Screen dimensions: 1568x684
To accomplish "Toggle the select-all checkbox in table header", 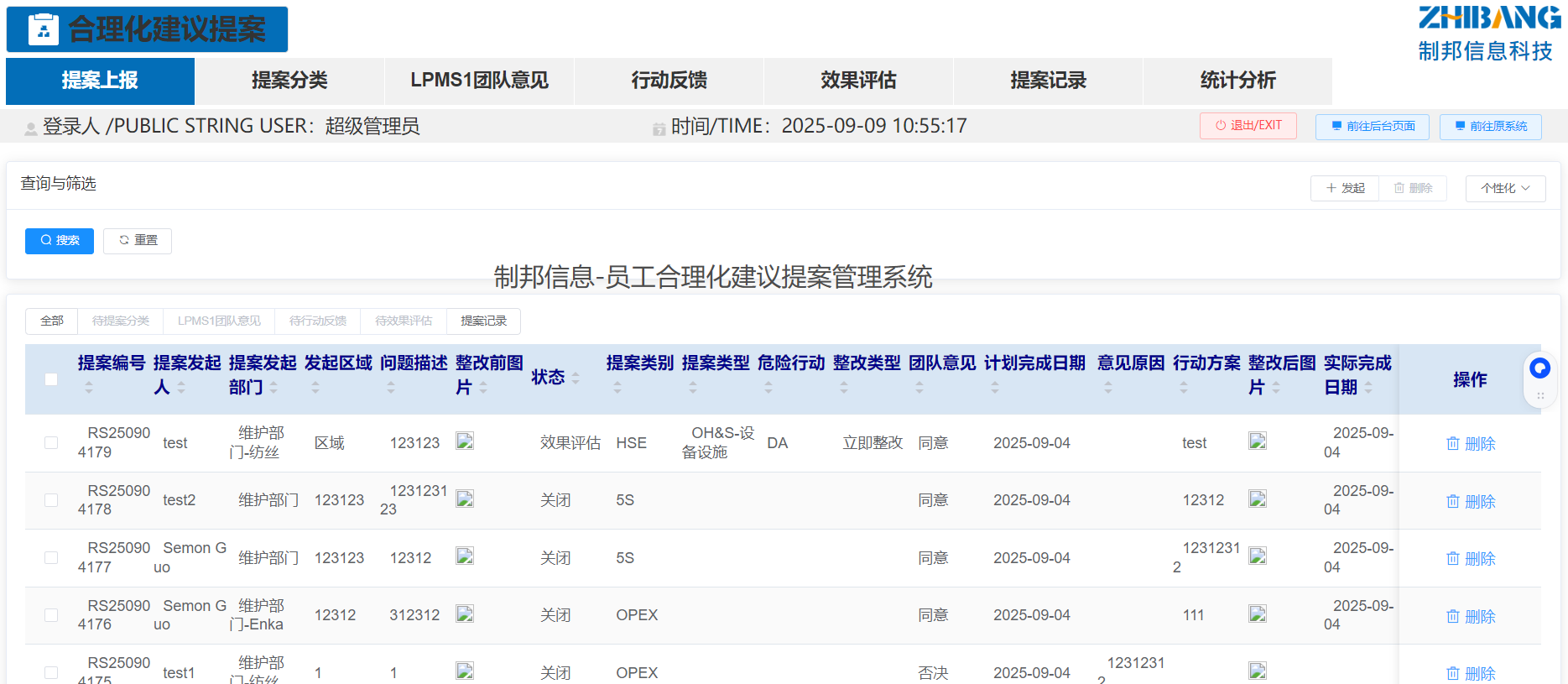I will [51, 379].
